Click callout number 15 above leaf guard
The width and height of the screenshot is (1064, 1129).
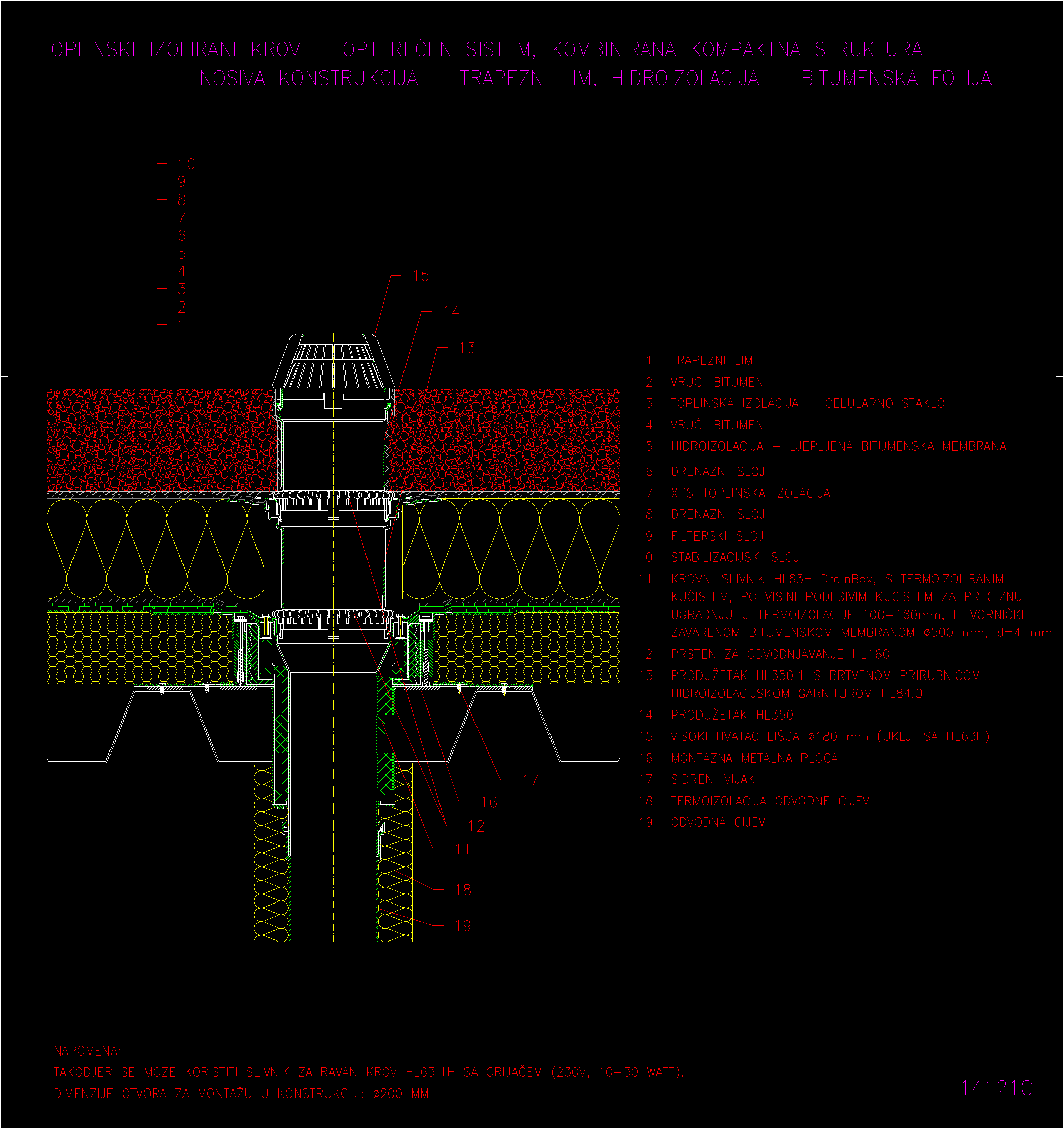coord(421,276)
